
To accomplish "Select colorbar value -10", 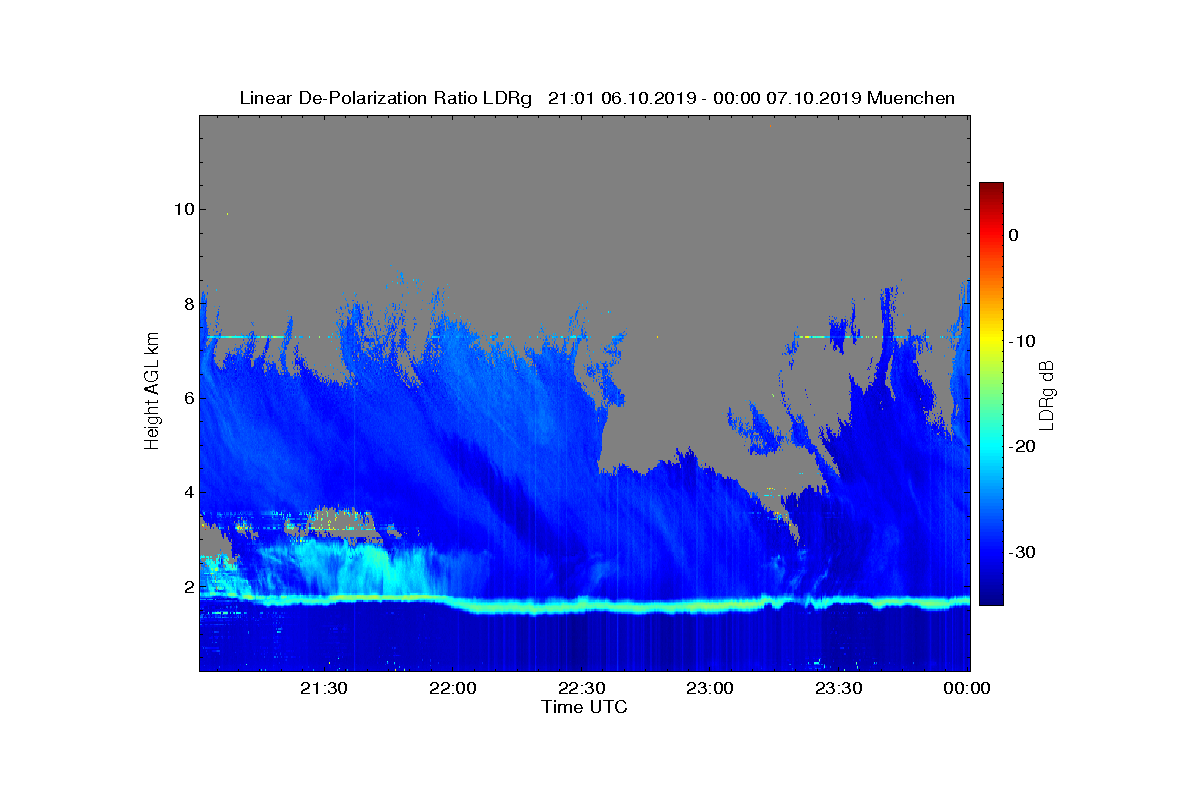I will point(1021,341).
